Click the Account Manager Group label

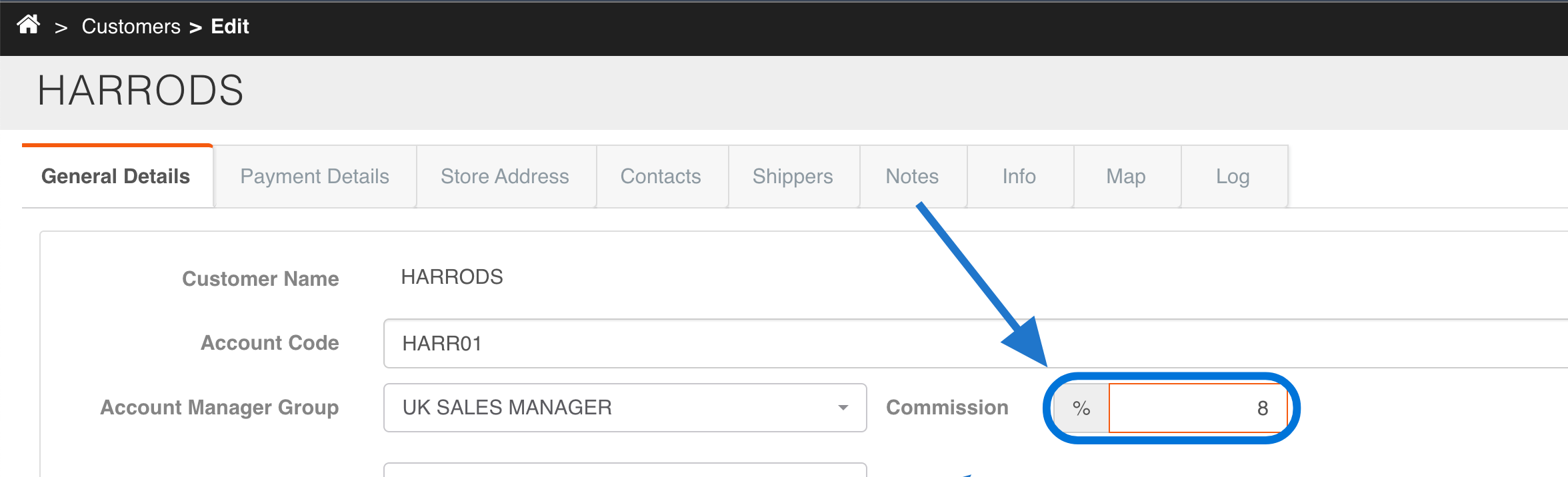219,408
